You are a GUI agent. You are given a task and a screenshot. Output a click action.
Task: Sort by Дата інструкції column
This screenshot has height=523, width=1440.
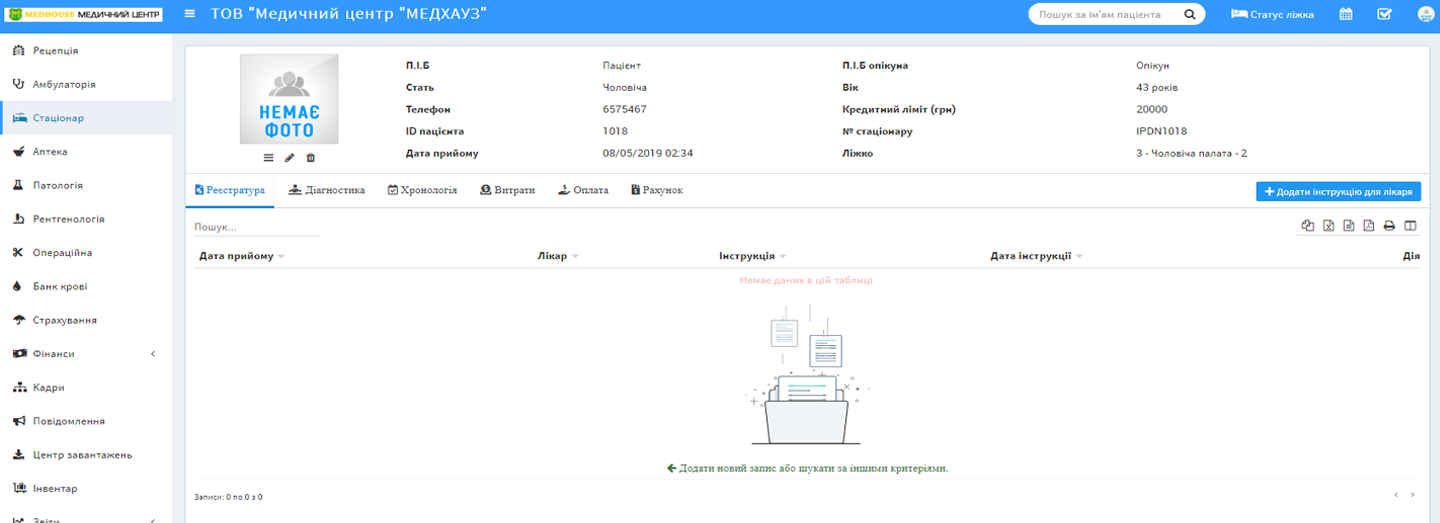[1037, 256]
